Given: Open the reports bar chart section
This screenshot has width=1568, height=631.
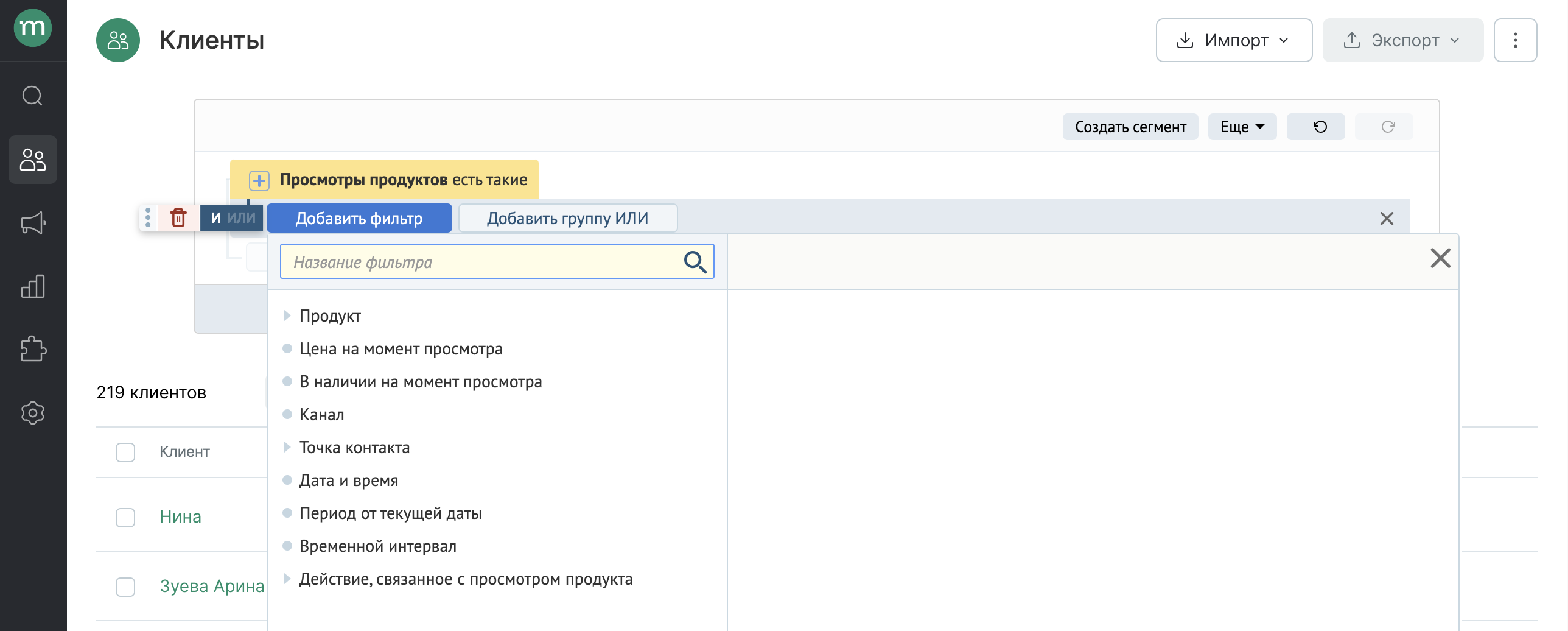Looking at the screenshot, I should (x=33, y=286).
